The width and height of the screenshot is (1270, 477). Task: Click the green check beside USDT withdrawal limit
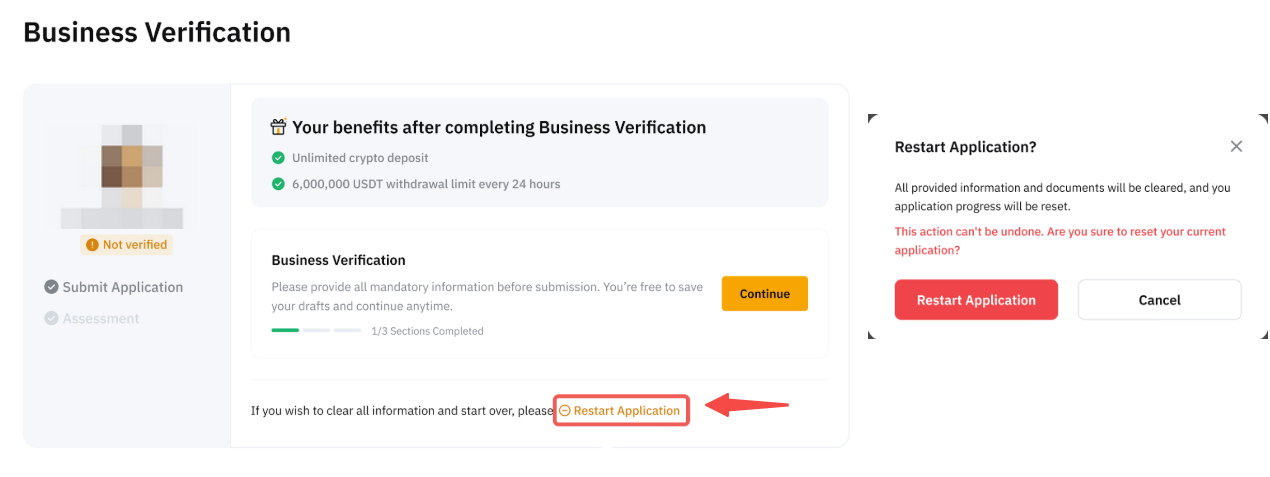tap(278, 184)
